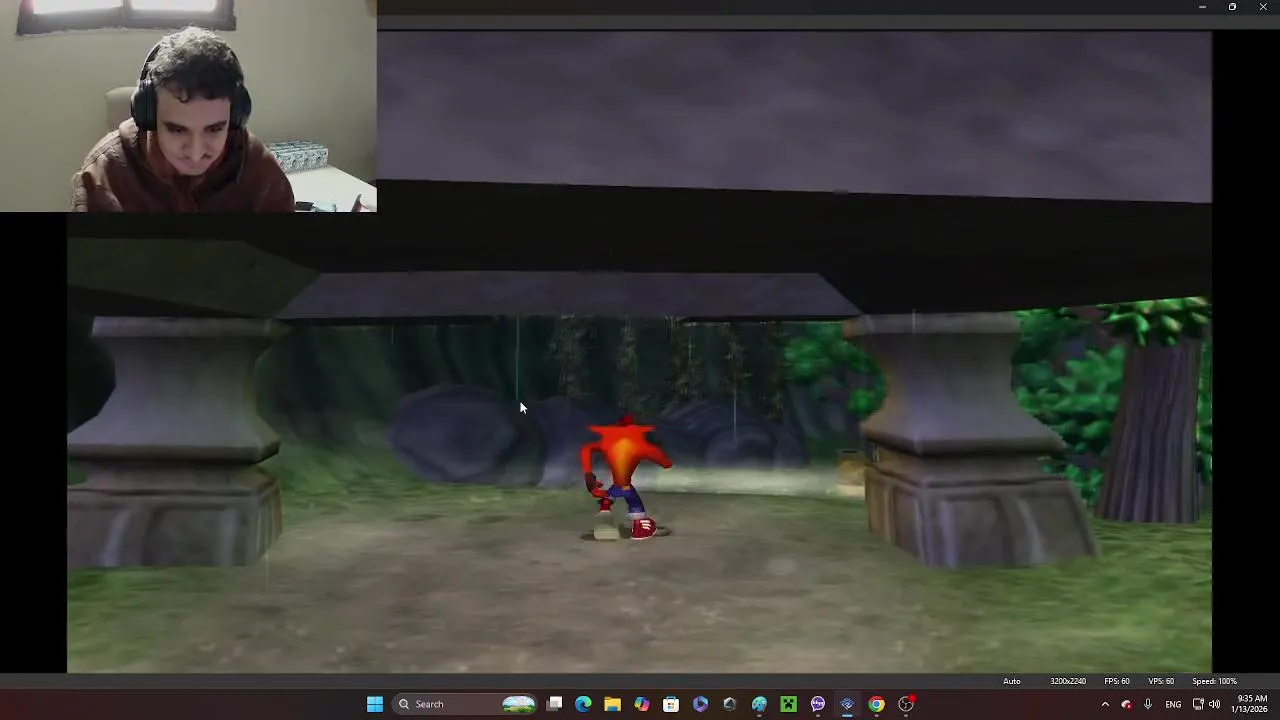
Task: Click the Speed: 100% status entry
Action: [x=1214, y=681]
